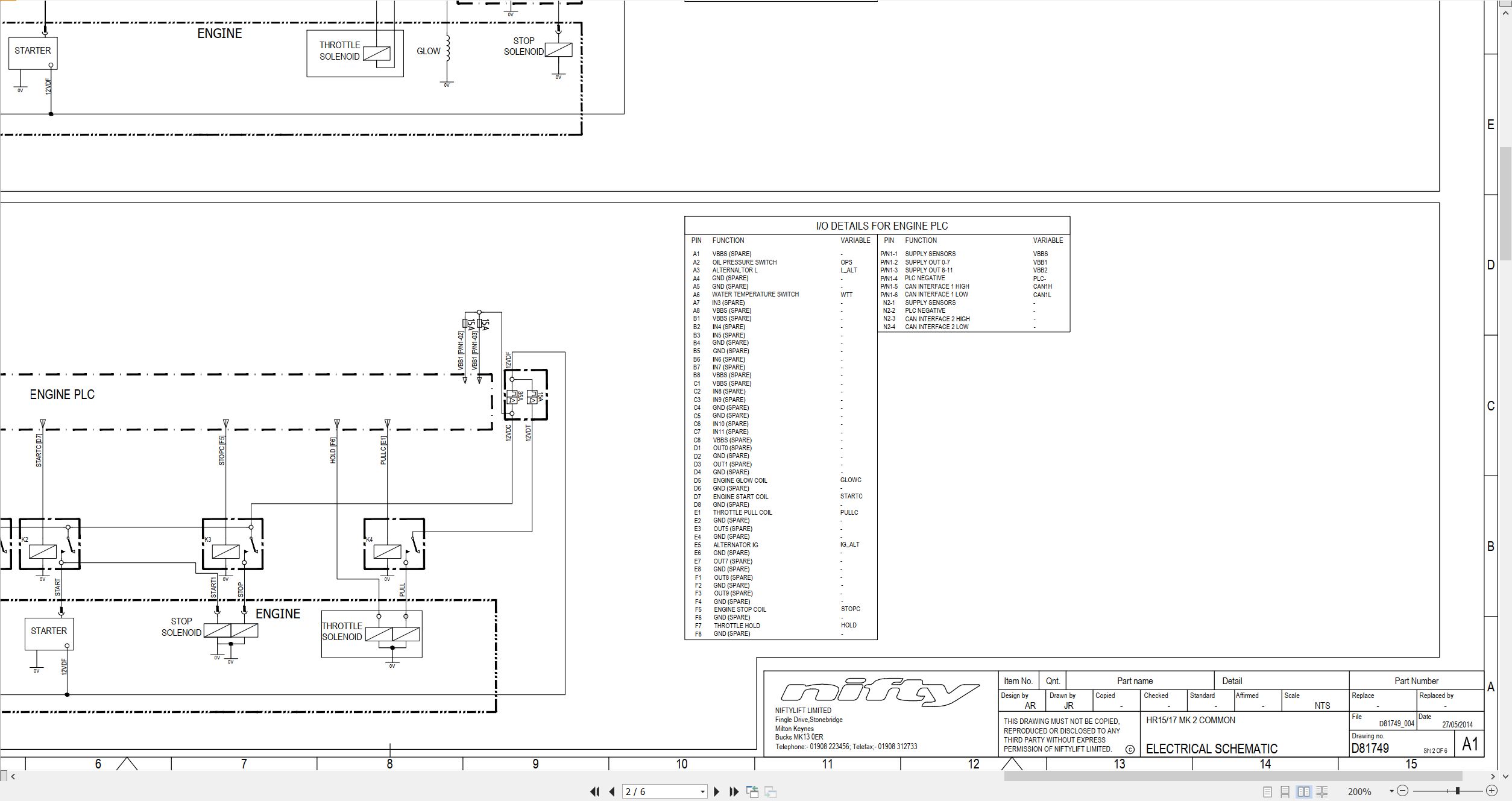Click the GLOW coil label
Screen dimensions: 1512x801
(x=429, y=51)
